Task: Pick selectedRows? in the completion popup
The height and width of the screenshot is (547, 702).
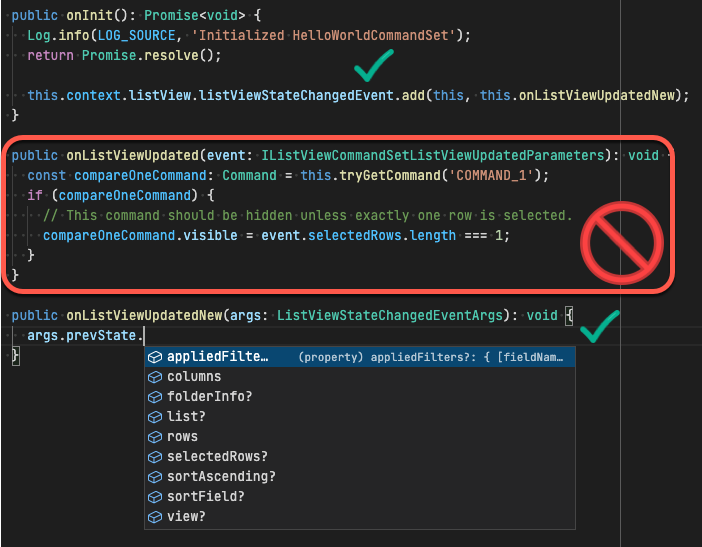Action: pyautogui.click(x=360, y=457)
